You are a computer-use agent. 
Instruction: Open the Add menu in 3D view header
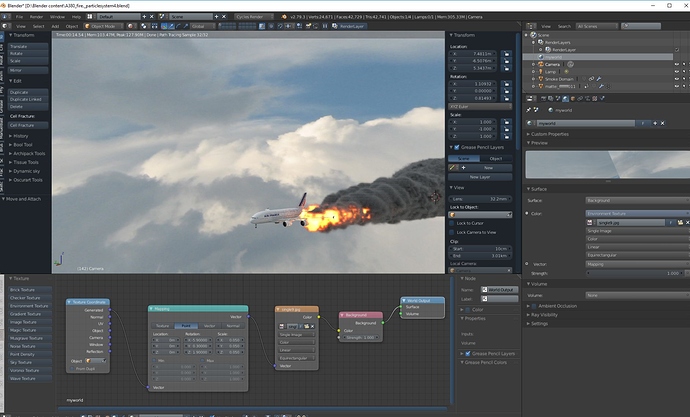(55, 26)
